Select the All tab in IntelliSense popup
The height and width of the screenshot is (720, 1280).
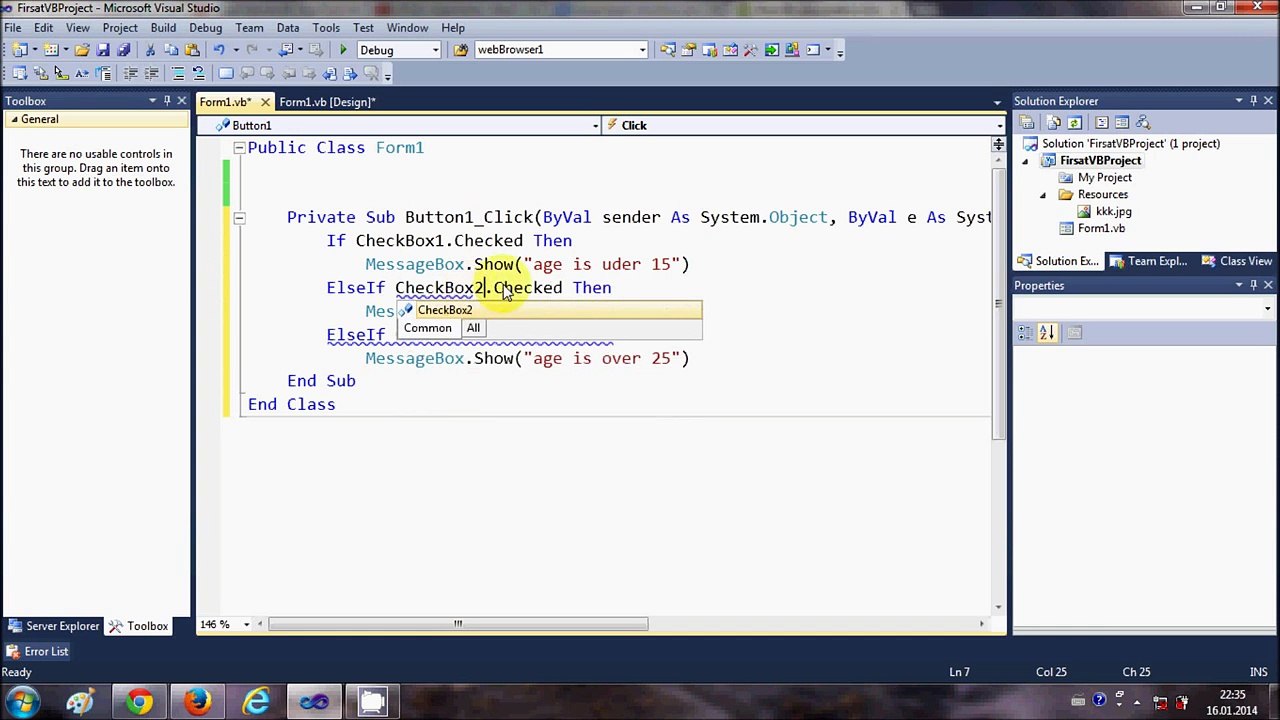point(473,328)
